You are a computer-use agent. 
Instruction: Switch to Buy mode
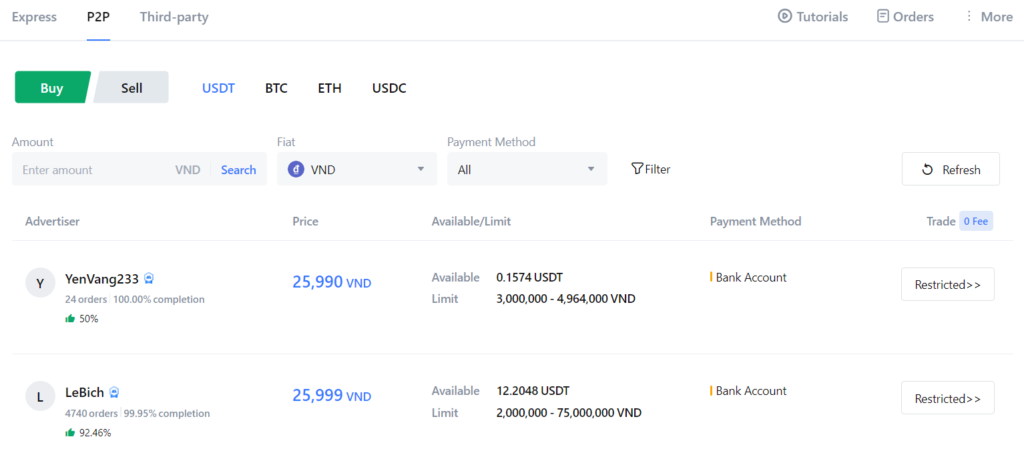pos(52,88)
